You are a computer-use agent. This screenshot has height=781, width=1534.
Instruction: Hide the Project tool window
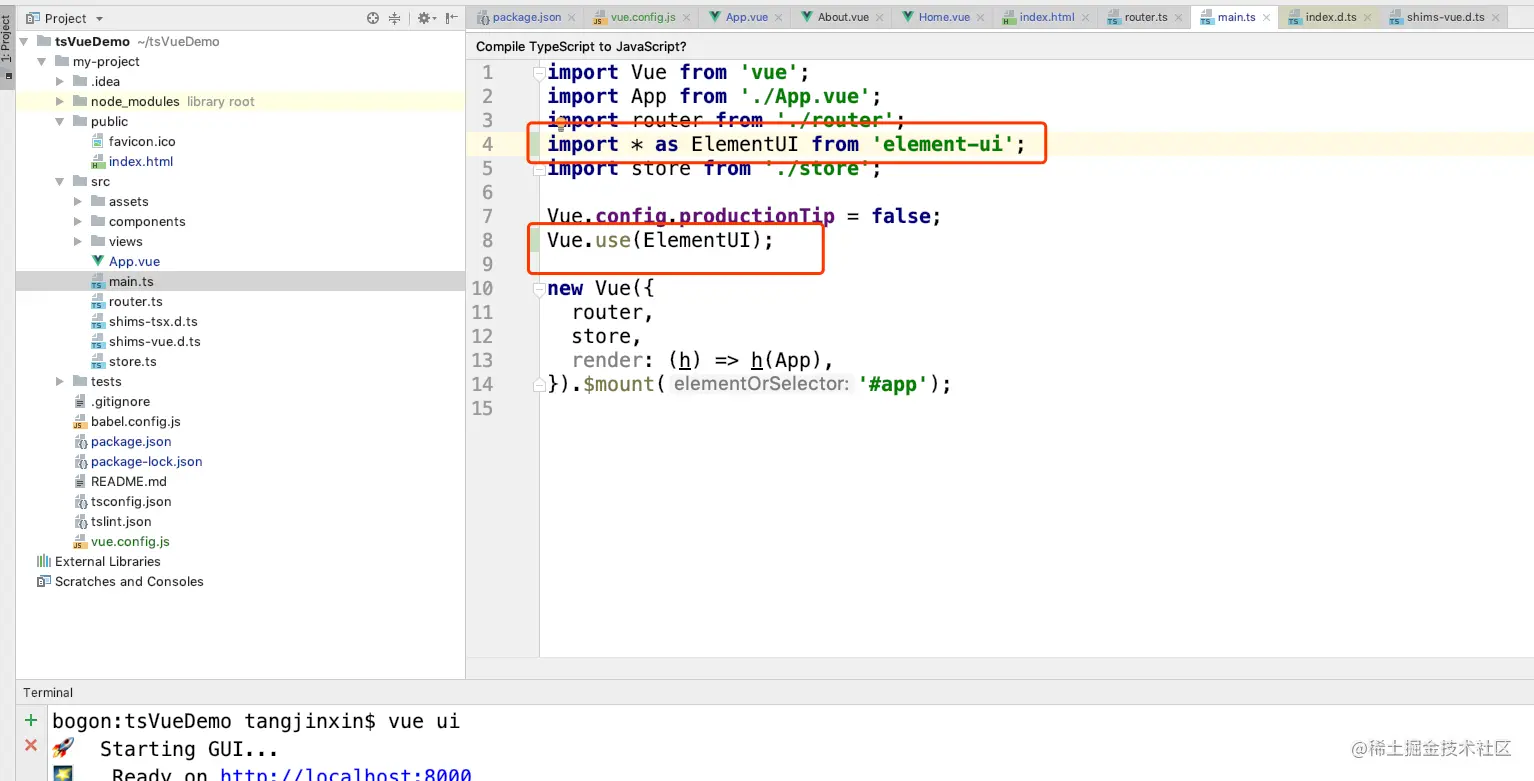click(x=452, y=18)
